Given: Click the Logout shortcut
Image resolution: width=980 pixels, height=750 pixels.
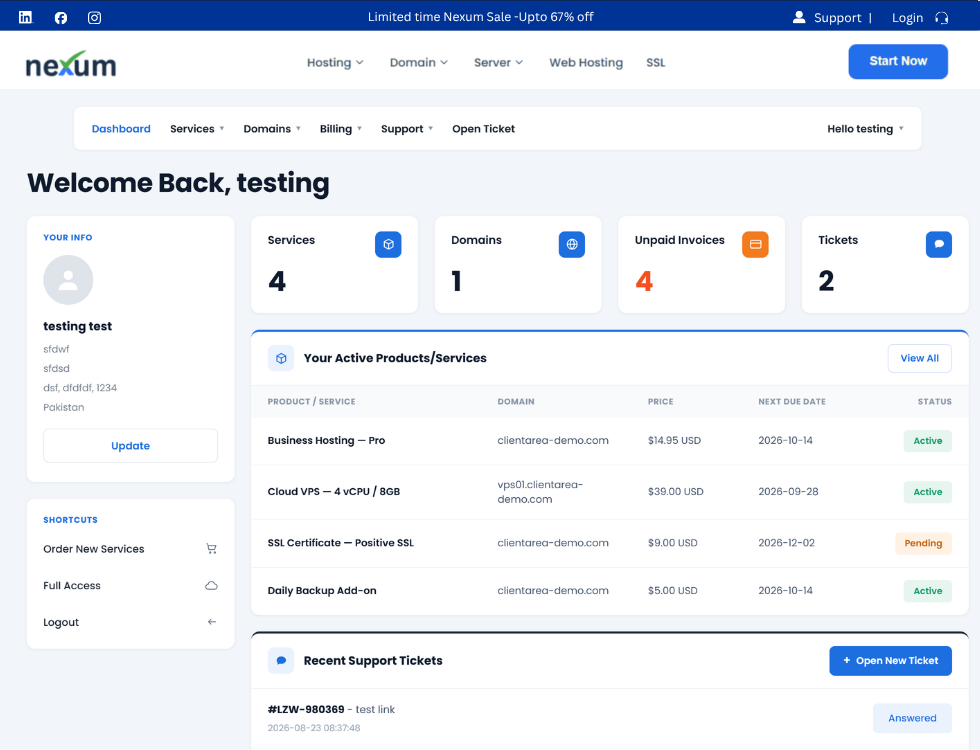Looking at the screenshot, I should [x=131, y=622].
